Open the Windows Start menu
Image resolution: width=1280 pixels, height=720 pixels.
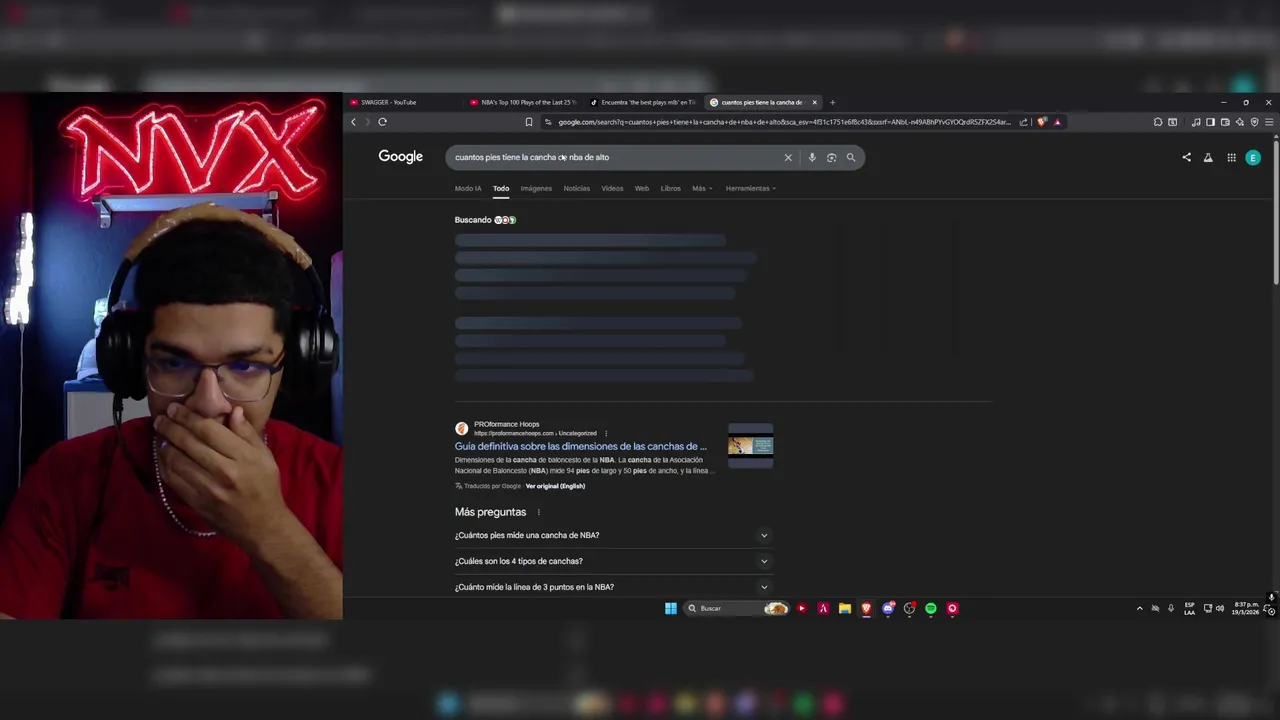point(671,608)
